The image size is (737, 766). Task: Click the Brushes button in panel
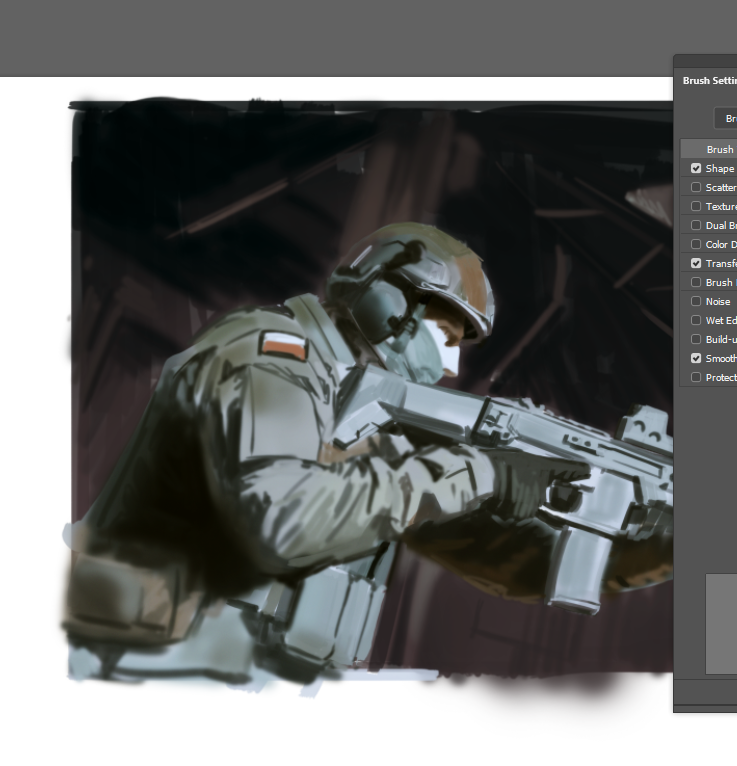click(x=726, y=119)
